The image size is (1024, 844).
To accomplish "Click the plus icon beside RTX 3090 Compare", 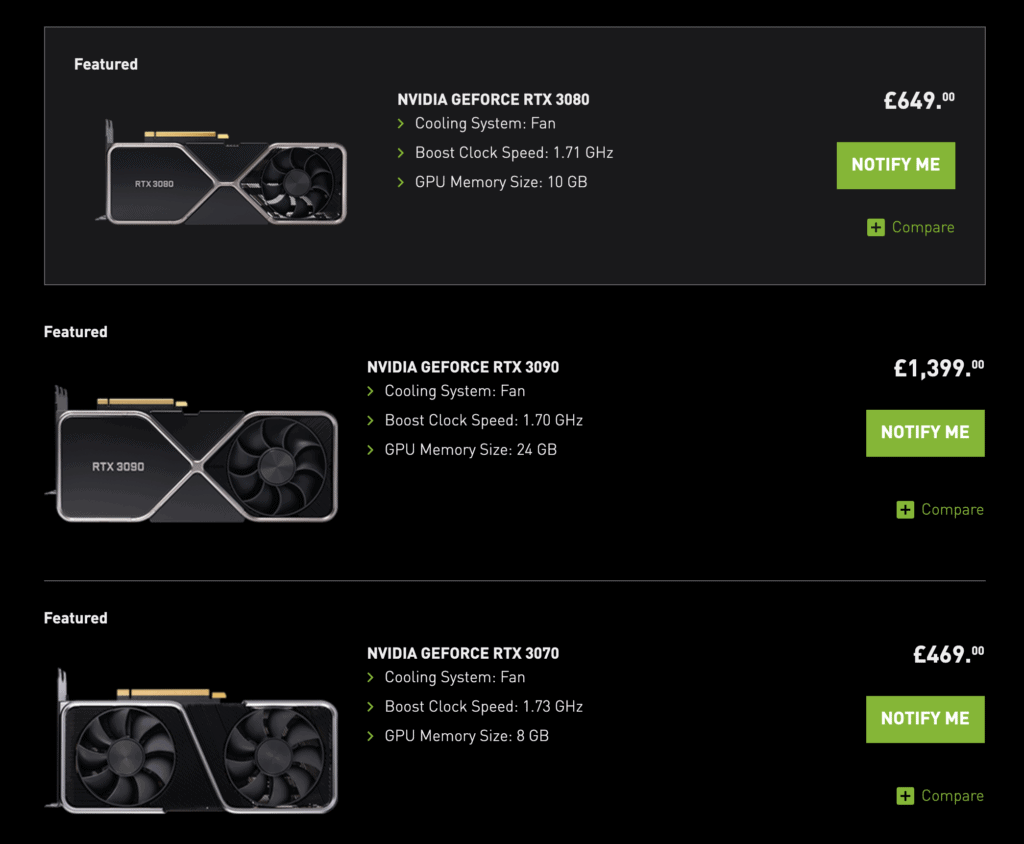I will (x=905, y=510).
